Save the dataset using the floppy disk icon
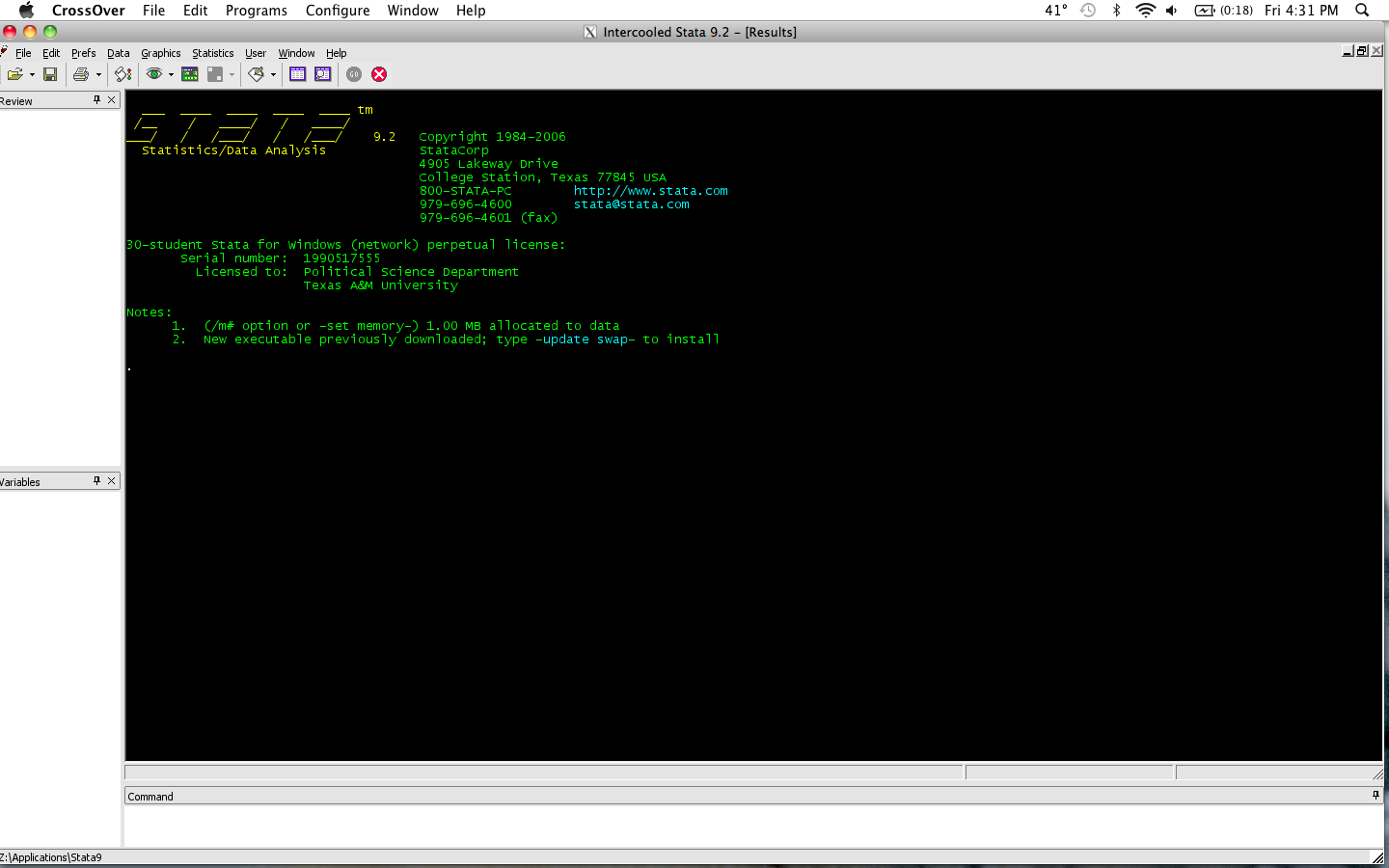Image resolution: width=1389 pixels, height=868 pixels. 49,74
